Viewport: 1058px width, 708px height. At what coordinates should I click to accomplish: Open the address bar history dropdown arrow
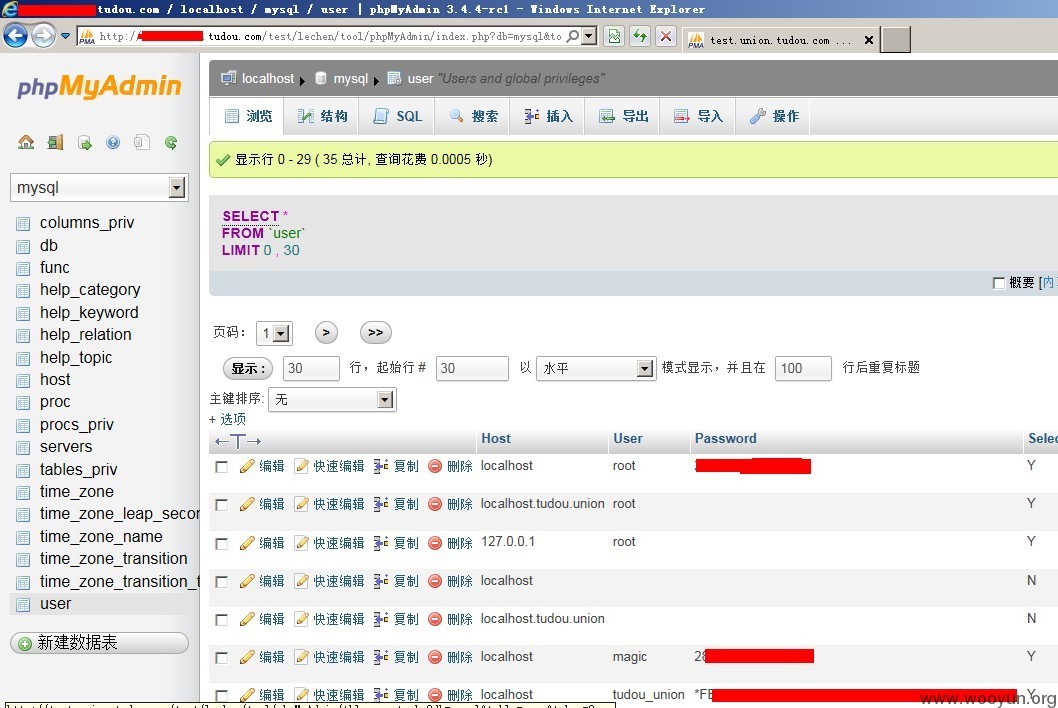click(x=589, y=36)
